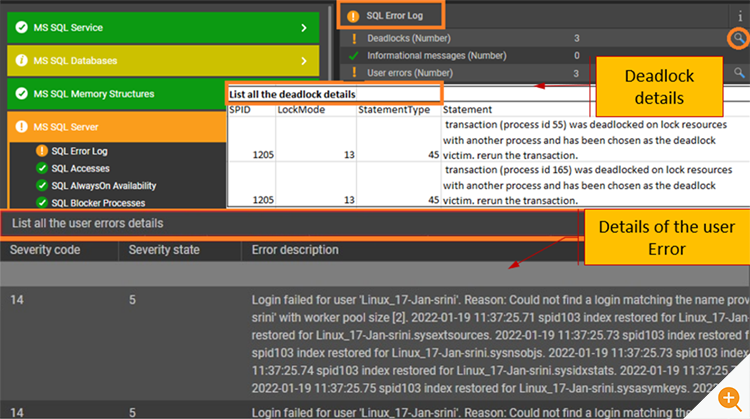Click 'List all the user errors details' heading
750x419 pixels.
pyautogui.click(x=88, y=223)
